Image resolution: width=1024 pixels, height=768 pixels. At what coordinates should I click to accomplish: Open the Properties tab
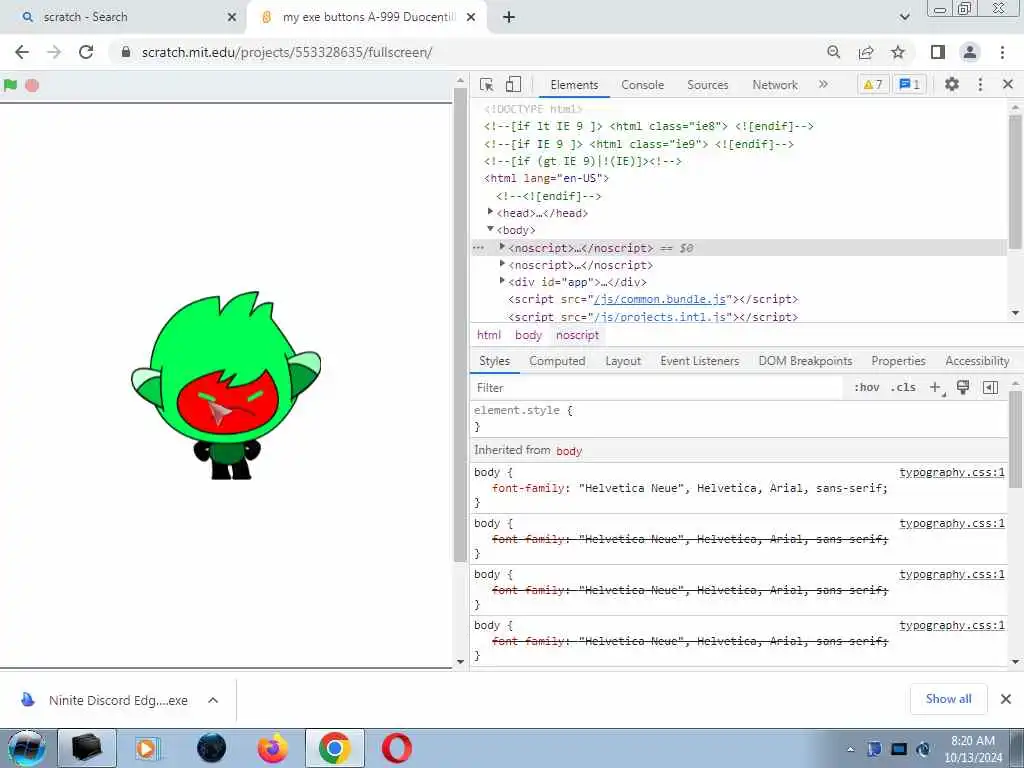(x=898, y=361)
